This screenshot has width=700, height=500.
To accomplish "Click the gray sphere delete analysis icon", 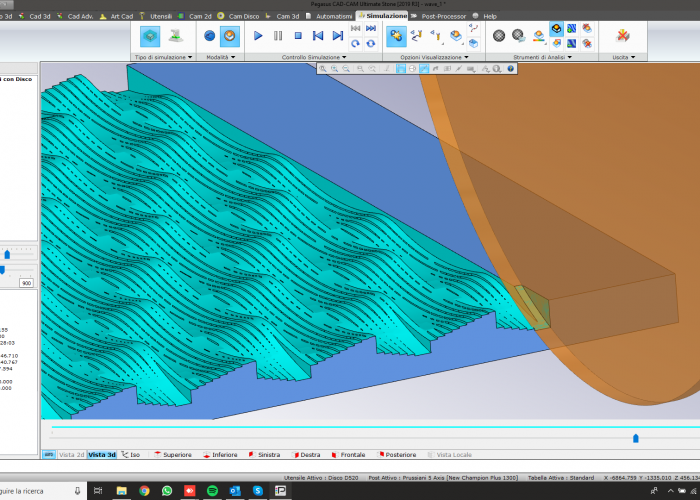I will (x=587, y=44).
